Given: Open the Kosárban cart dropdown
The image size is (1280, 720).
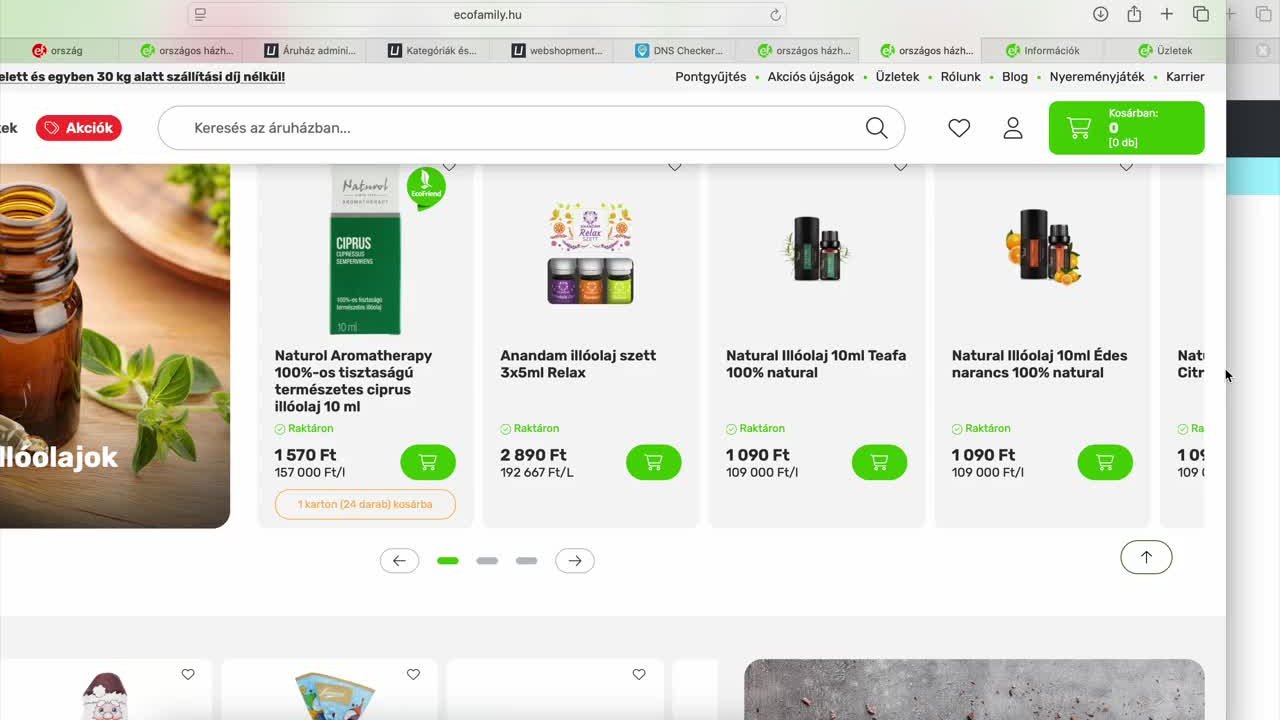Looking at the screenshot, I should (x=1126, y=128).
